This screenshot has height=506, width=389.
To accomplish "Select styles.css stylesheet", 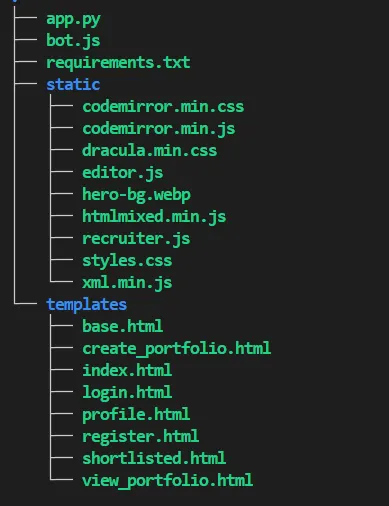I will (x=127, y=261).
